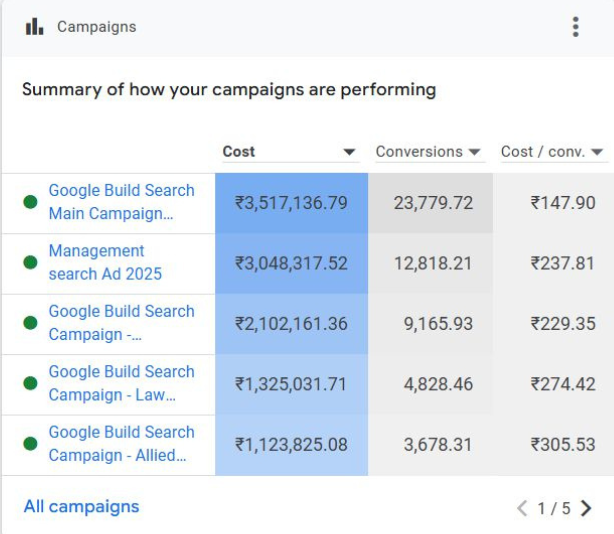614x534 pixels.
Task: Click the Campaigns card title
Action: (x=96, y=27)
